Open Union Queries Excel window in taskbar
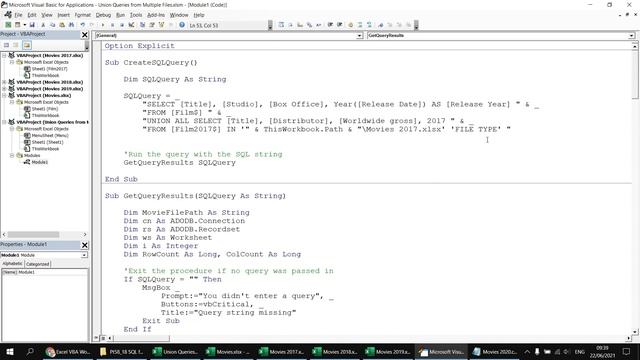The width and height of the screenshot is (640, 360). click(176, 351)
